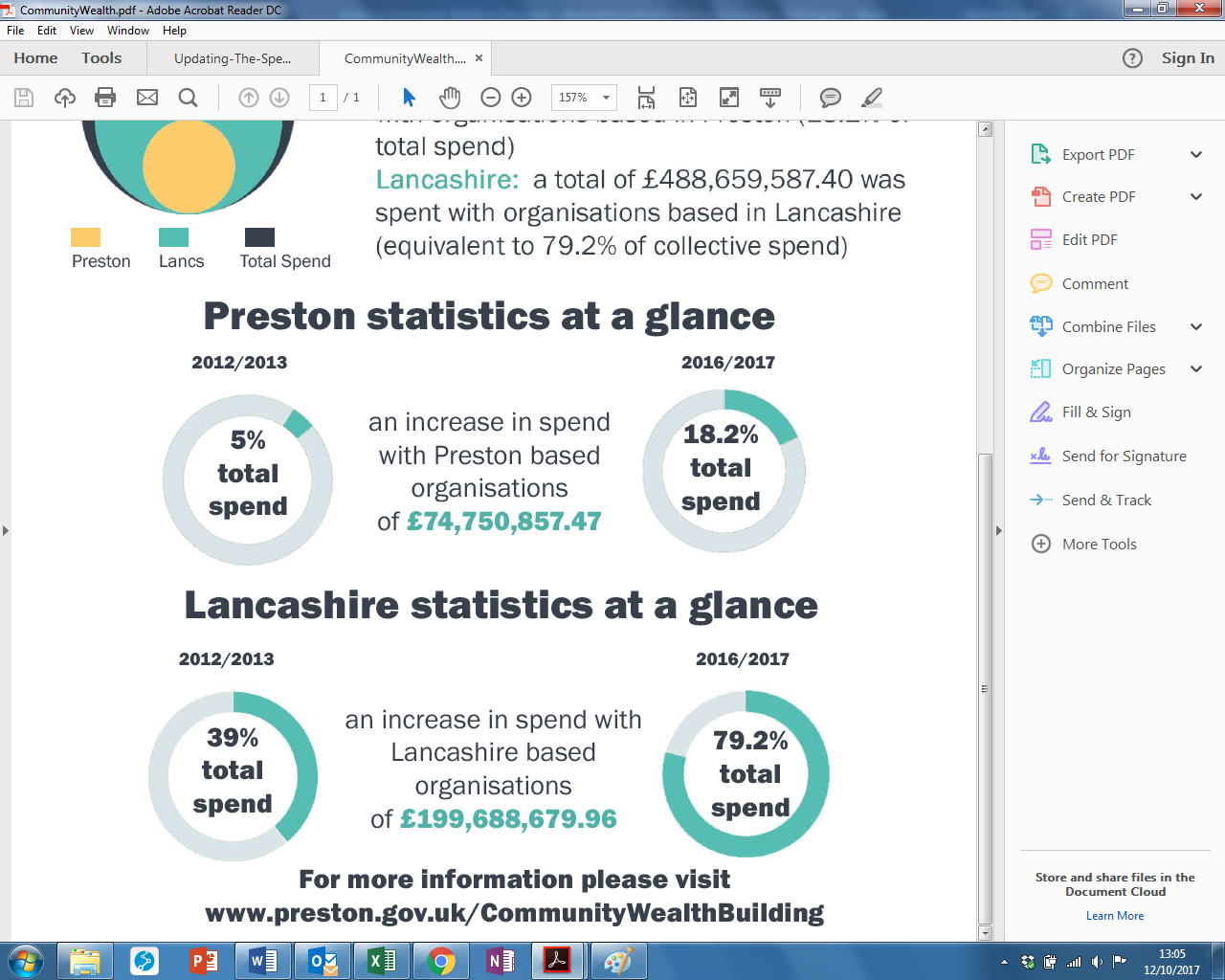Select the Hand pan tool
Screen dimensions: 1225x980
coord(450,98)
